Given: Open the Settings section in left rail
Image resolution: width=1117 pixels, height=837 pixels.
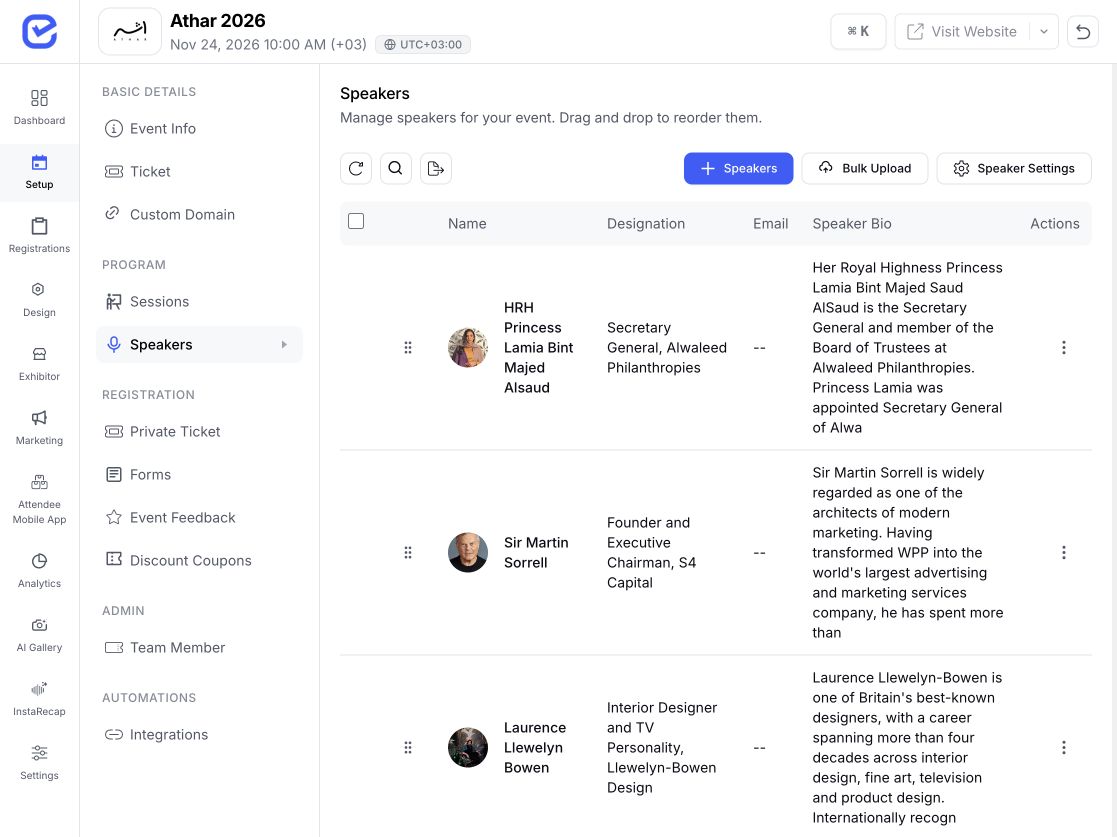Looking at the screenshot, I should click(x=39, y=762).
